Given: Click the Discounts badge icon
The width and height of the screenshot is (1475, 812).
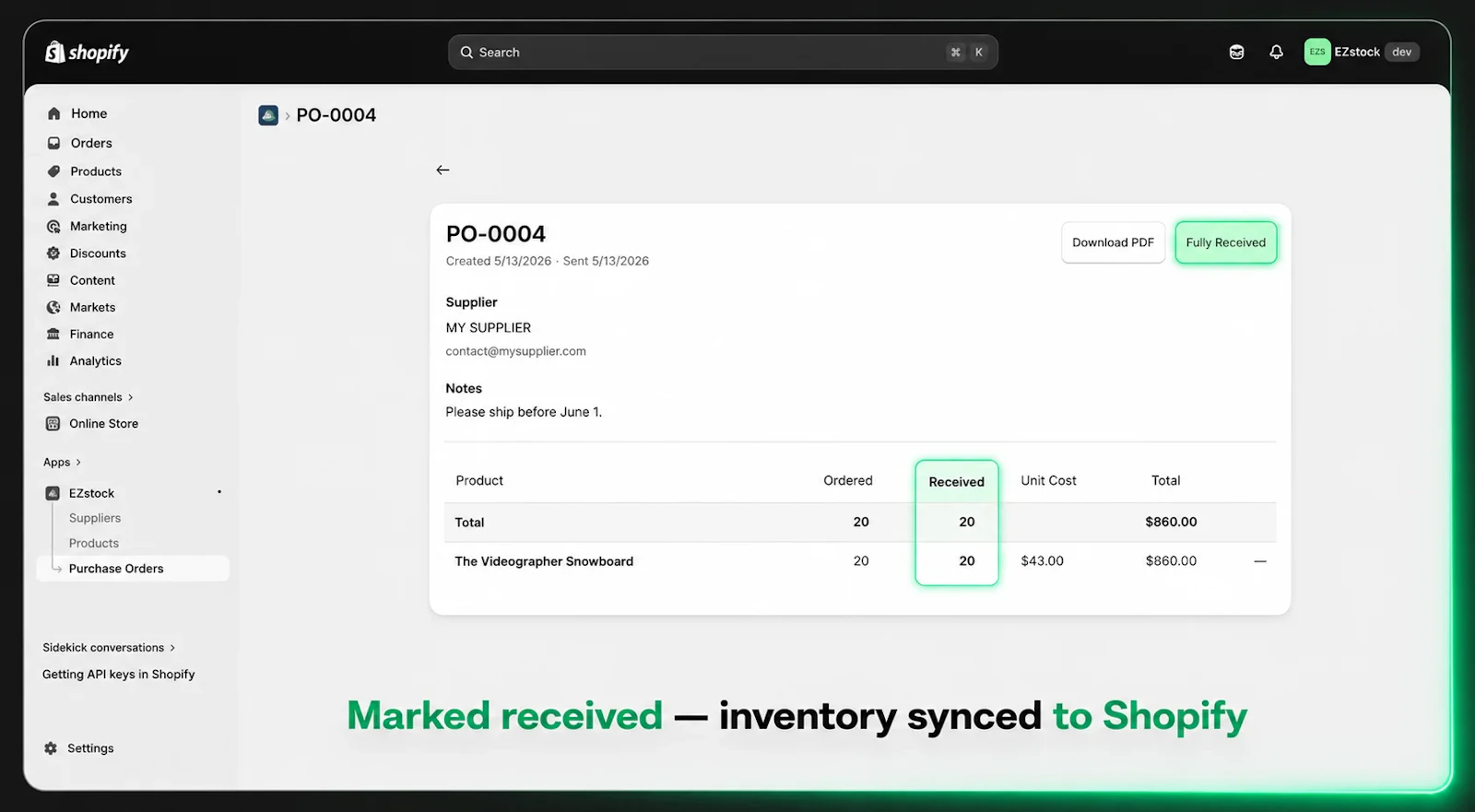Looking at the screenshot, I should (53, 253).
